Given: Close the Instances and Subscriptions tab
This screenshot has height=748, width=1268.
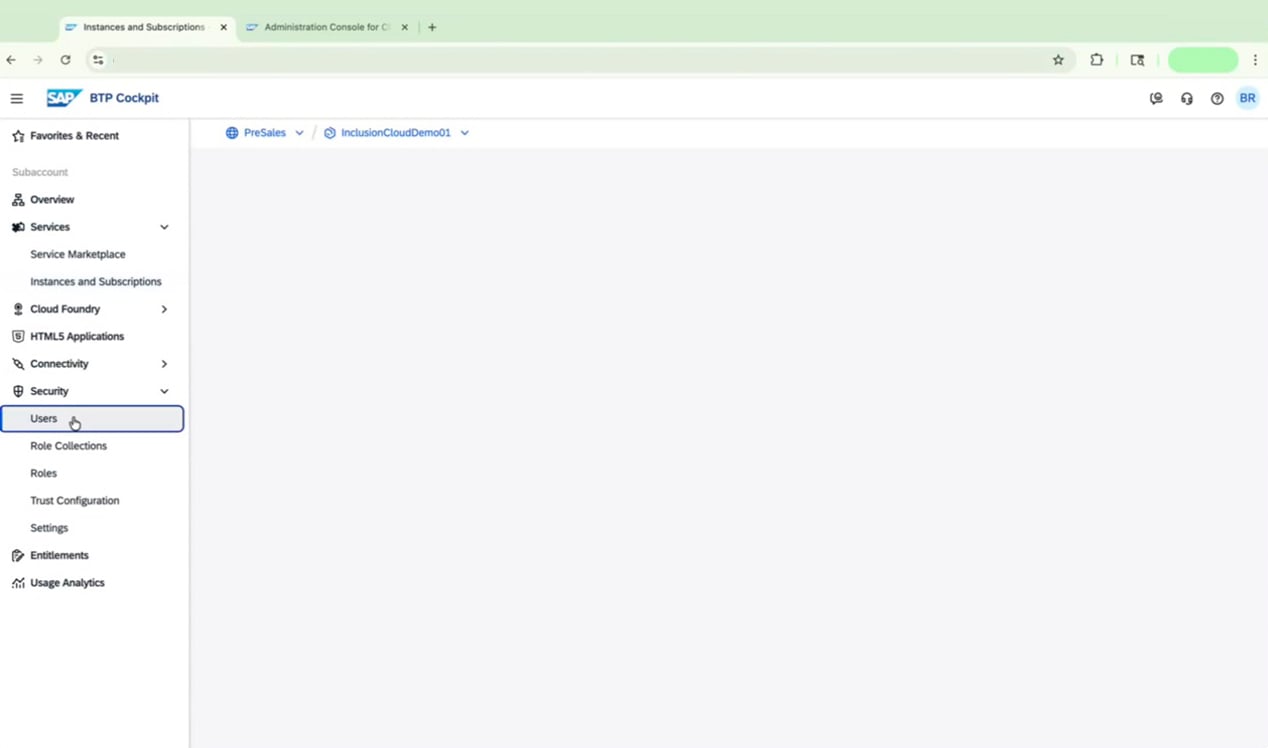Looking at the screenshot, I should click(x=223, y=27).
